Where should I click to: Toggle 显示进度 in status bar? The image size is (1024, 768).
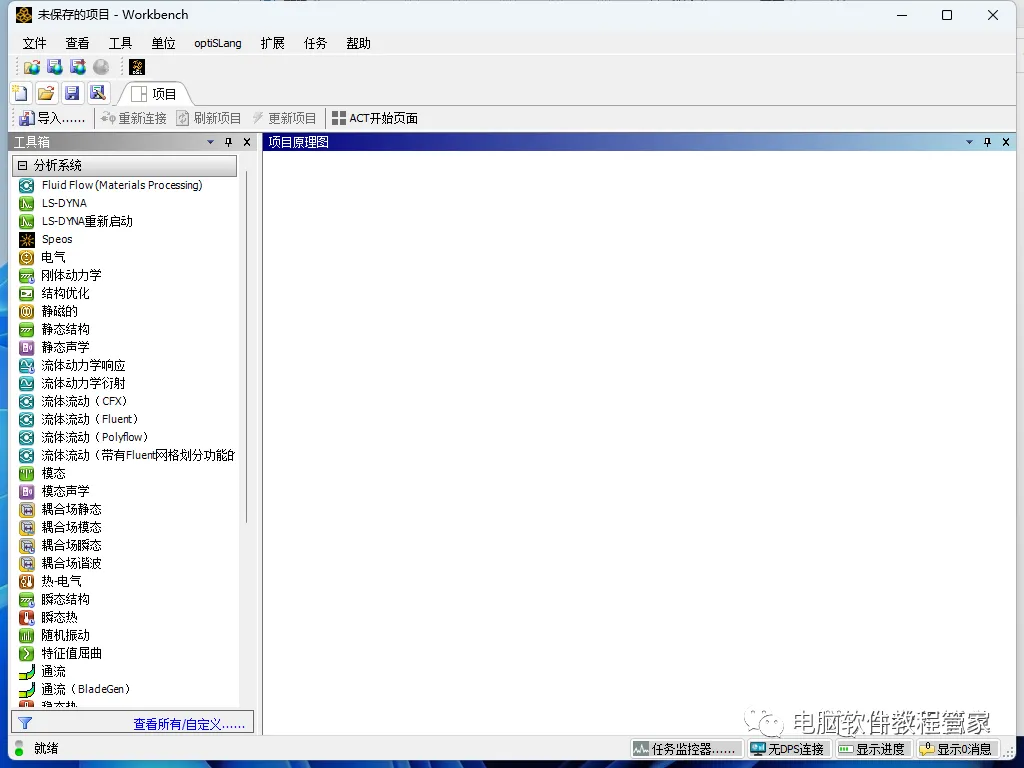pos(872,749)
